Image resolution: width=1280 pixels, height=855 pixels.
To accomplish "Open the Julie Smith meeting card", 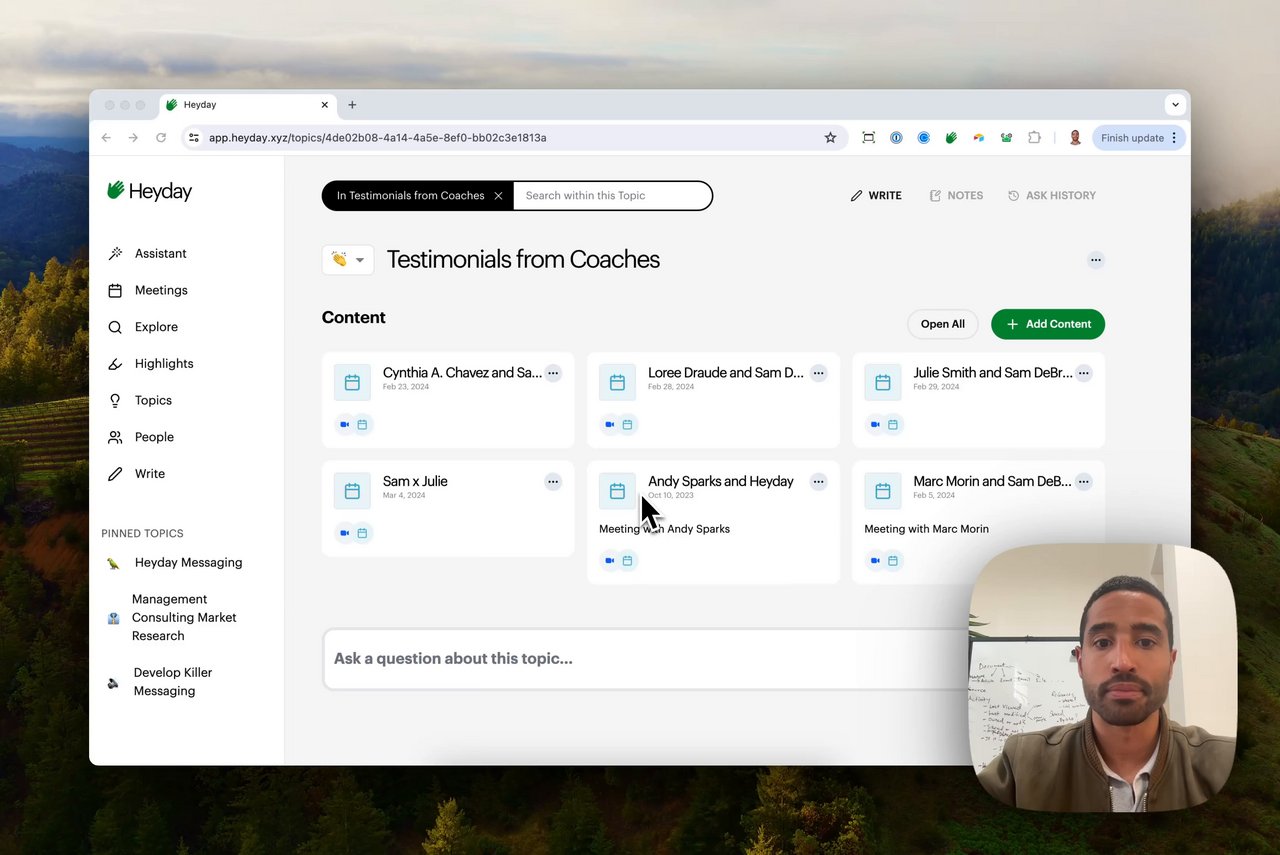I will (x=978, y=400).
